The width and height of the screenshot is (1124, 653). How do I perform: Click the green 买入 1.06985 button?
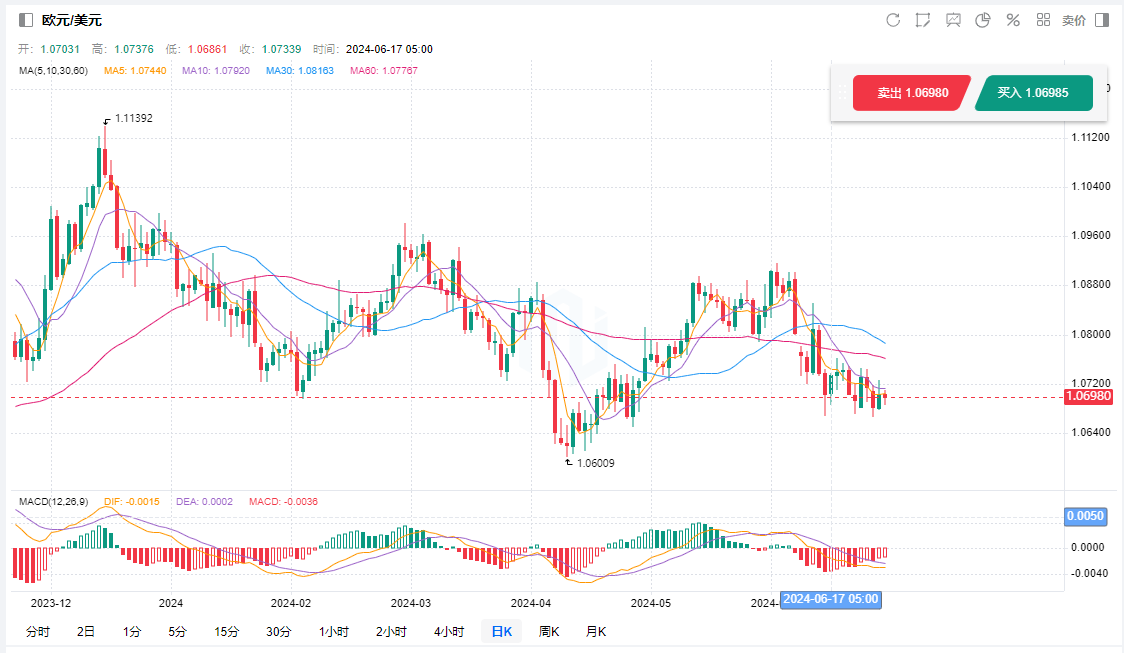pos(1032,93)
